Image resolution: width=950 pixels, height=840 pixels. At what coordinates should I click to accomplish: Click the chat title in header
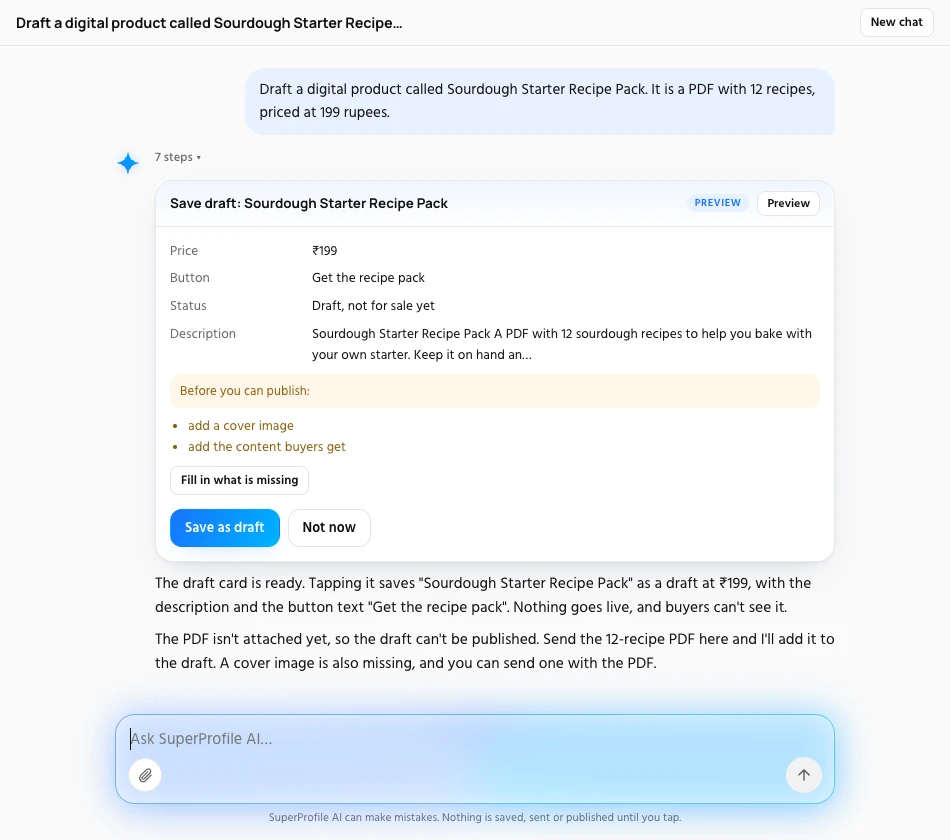click(x=209, y=23)
